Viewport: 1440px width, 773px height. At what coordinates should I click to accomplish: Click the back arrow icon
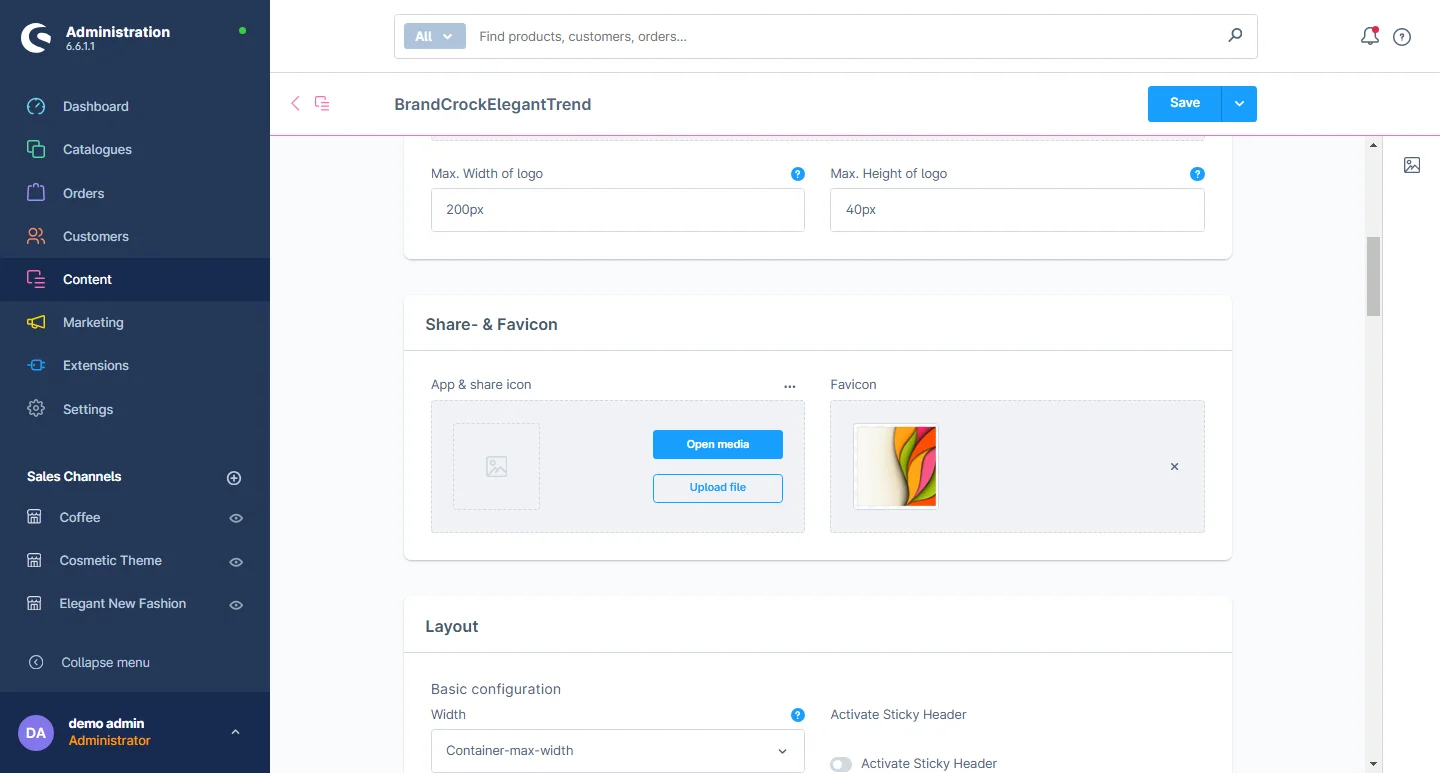tap(295, 103)
